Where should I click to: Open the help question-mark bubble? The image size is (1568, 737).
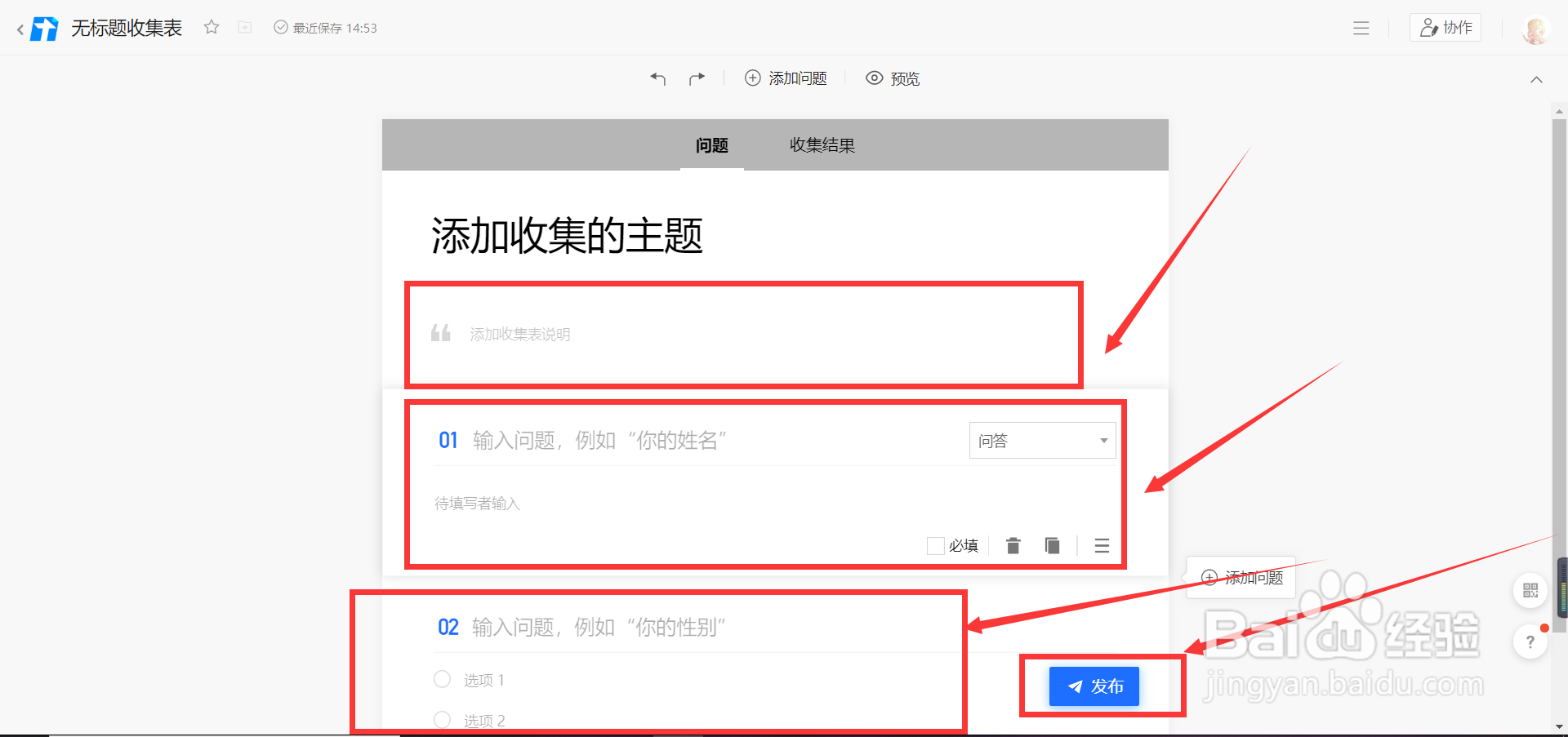click(1530, 642)
